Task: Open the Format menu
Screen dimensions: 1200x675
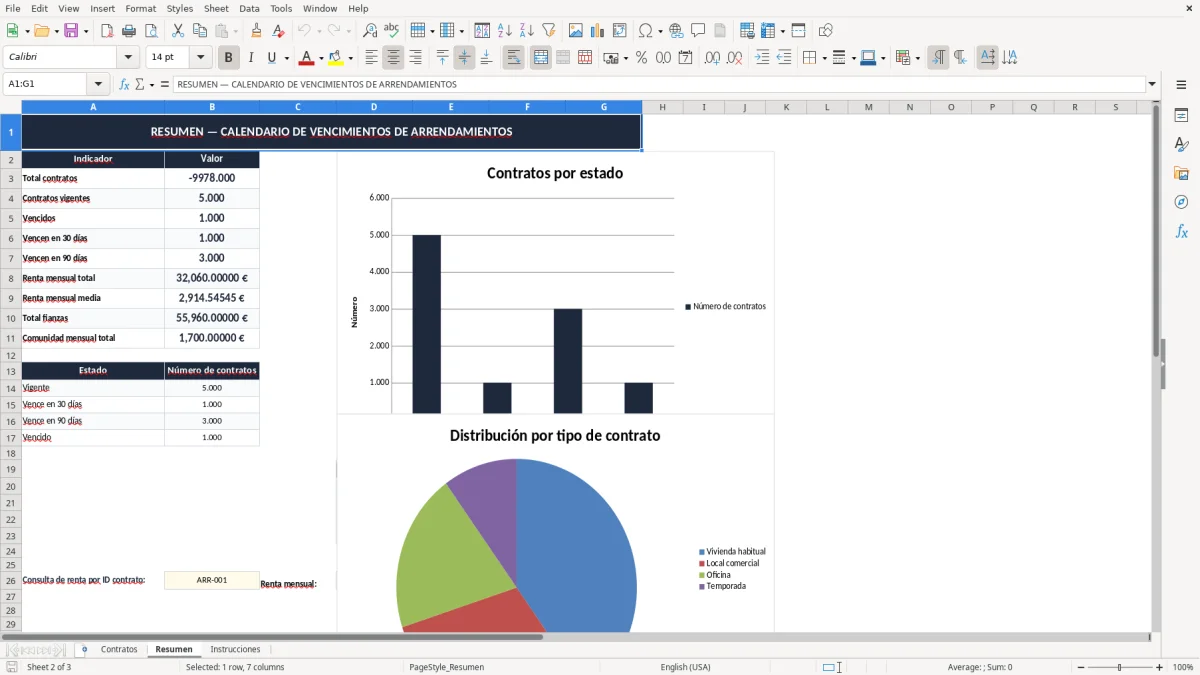Action: click(x=141, y=8)
